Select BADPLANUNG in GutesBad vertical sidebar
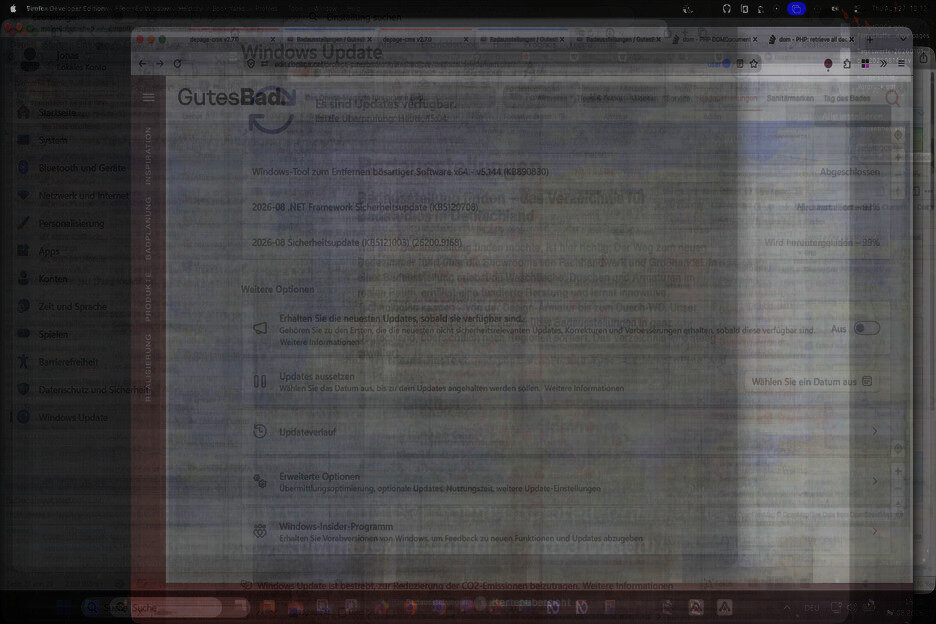The height and width of the screenshot is (624, 936). point(148,229)
